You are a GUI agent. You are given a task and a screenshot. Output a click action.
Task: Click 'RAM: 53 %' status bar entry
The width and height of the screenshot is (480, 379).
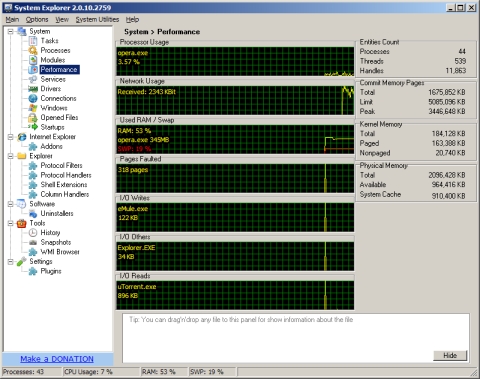coord(159,372)
